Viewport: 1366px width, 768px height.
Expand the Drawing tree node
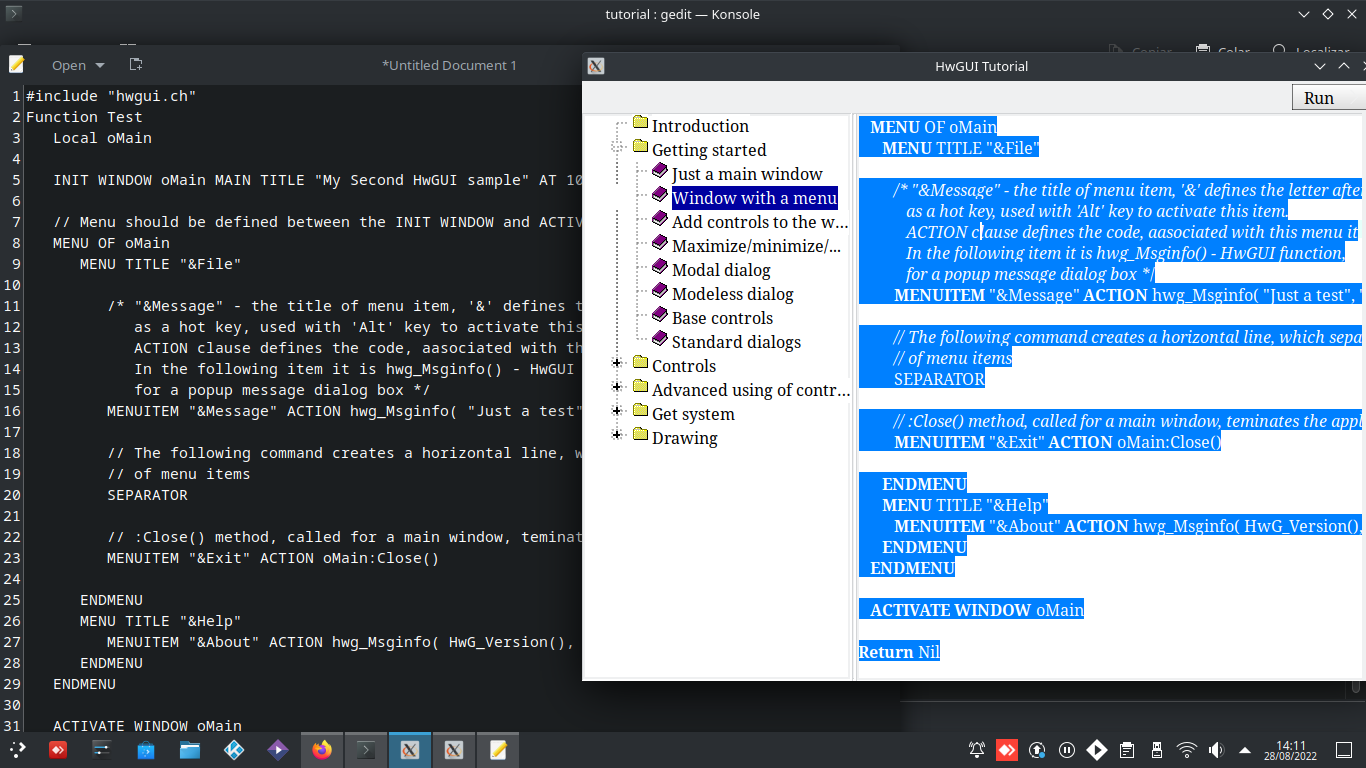(617, 435)
